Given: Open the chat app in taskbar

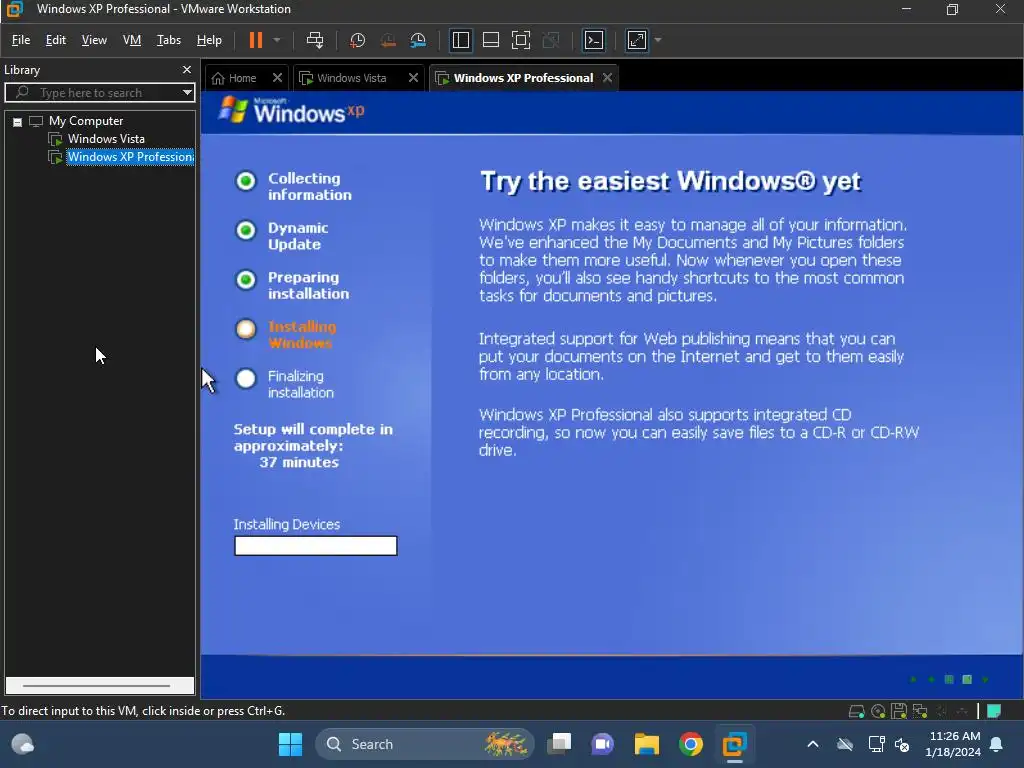Looking at the screenshot, I should point(603,744).
